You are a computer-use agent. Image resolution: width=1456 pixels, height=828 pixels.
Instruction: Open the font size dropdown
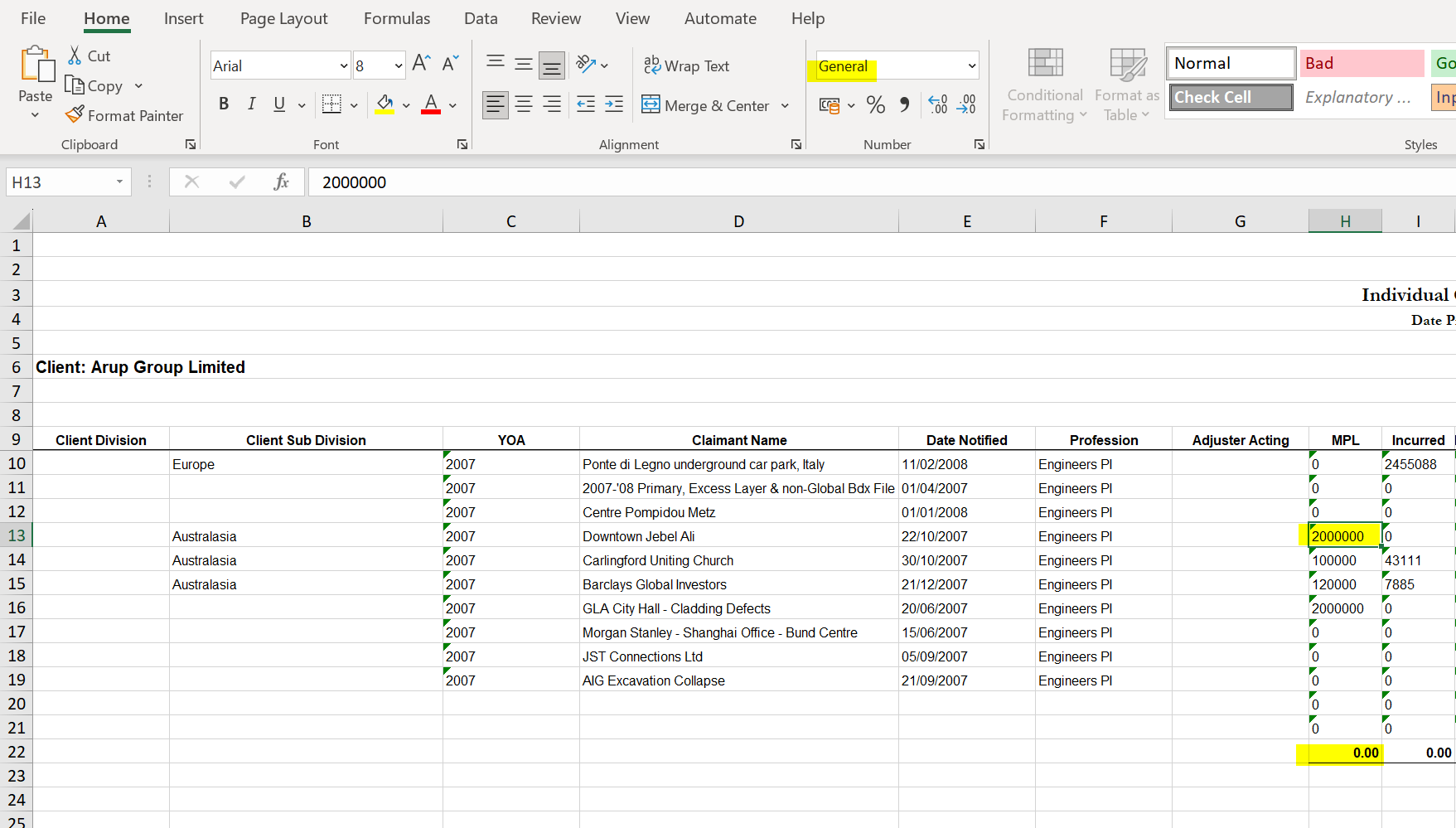(399, 65)
